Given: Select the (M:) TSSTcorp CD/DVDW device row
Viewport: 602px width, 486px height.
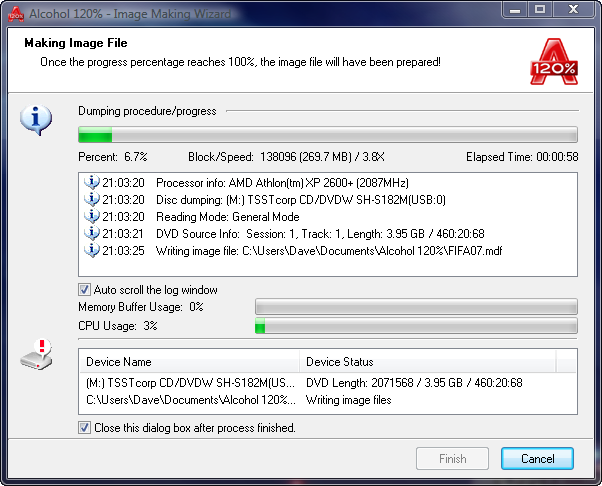Looking at the screenshot, I should tap(328, 383).
